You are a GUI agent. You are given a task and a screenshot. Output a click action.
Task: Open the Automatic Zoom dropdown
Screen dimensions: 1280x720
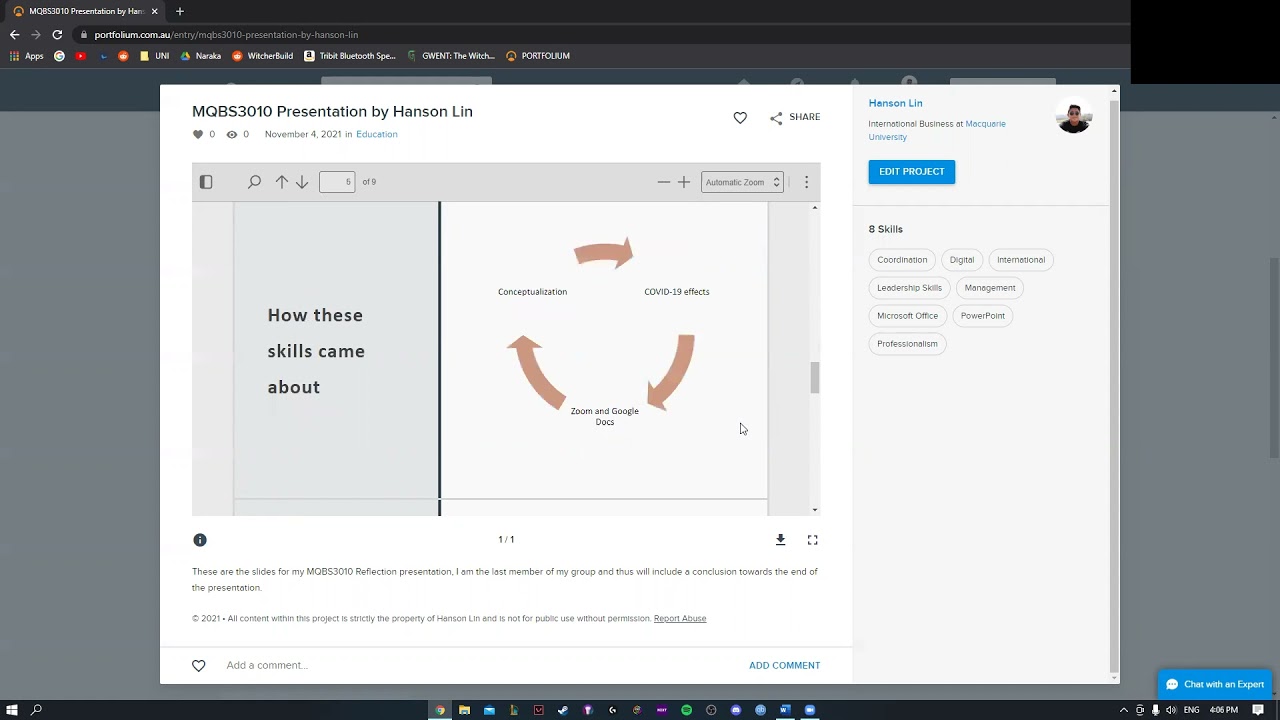(742, 182)
